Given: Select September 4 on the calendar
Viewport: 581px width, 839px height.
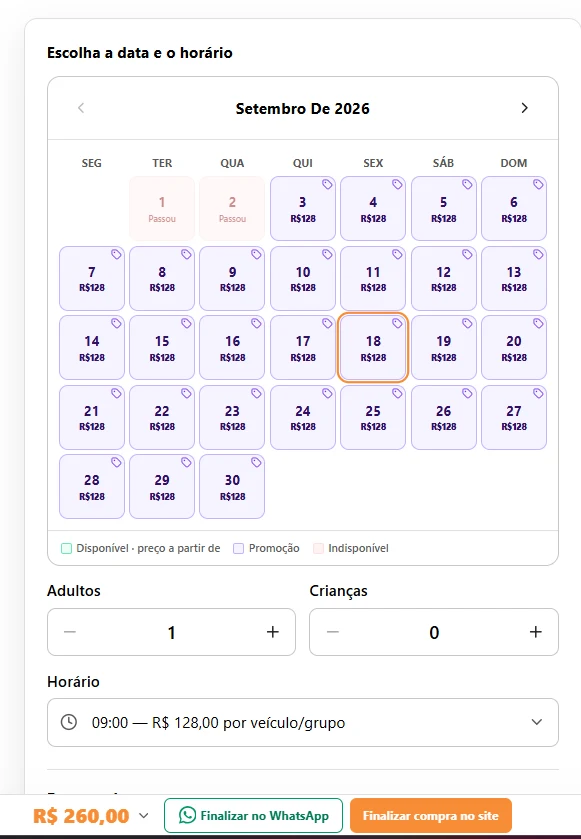Looking at the screenshot, I should [373, 209].
